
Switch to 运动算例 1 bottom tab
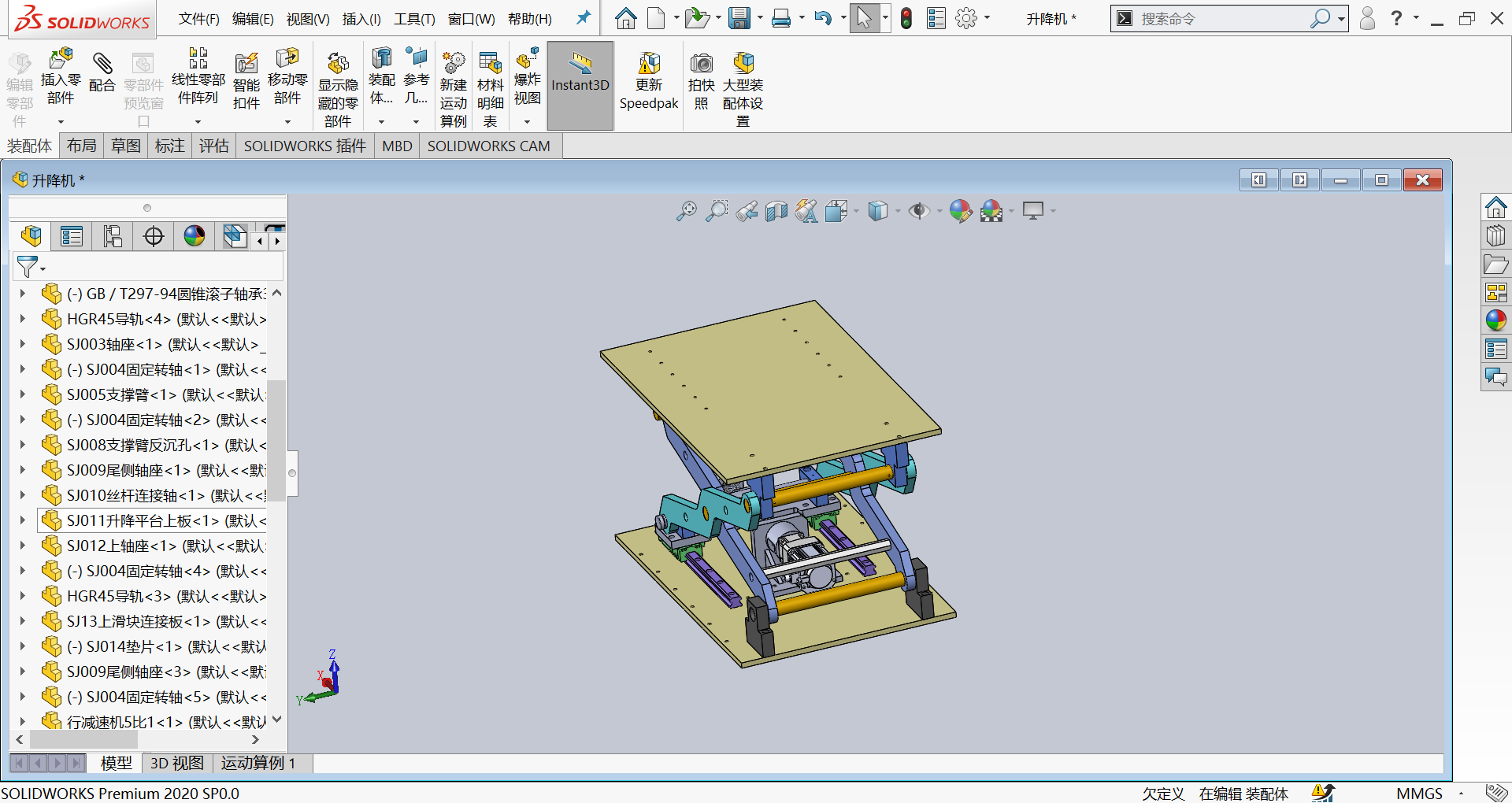coord(258,763)
